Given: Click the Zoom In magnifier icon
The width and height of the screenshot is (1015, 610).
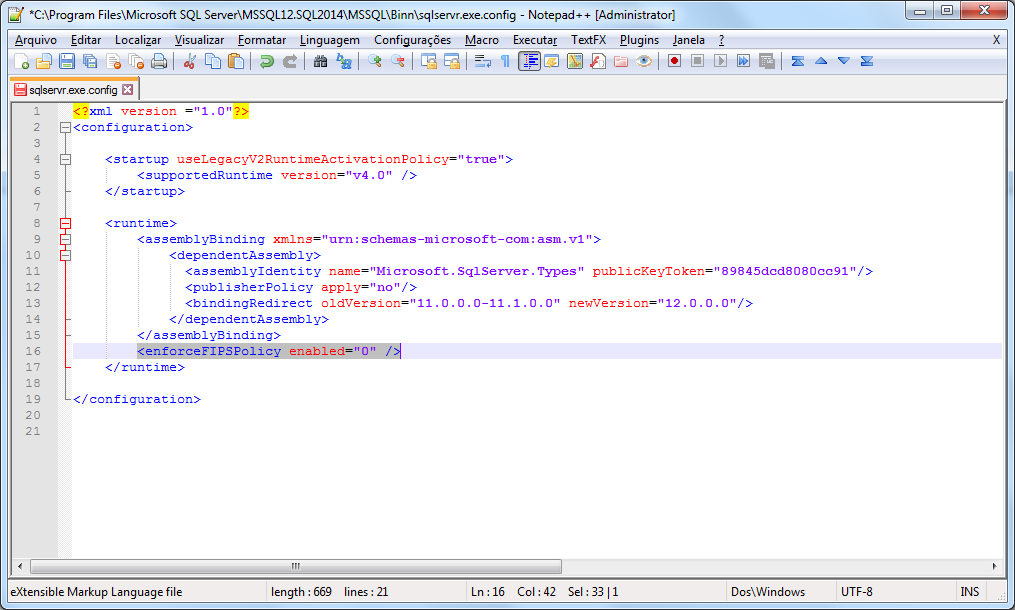Looking at the screenshot, I should [x=374, y=62].
